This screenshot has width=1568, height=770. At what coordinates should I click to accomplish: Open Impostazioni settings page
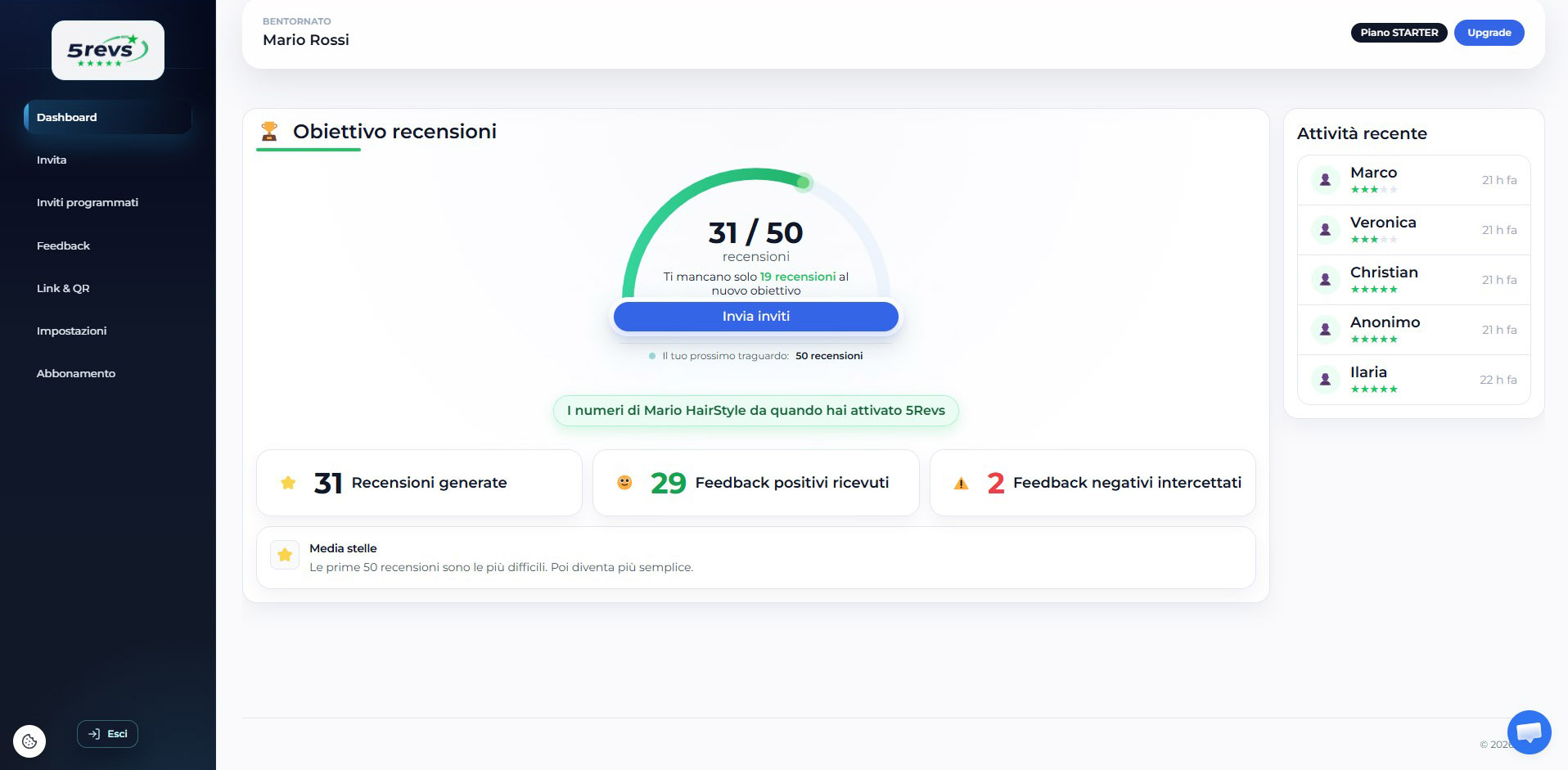[x=71, y=331]
